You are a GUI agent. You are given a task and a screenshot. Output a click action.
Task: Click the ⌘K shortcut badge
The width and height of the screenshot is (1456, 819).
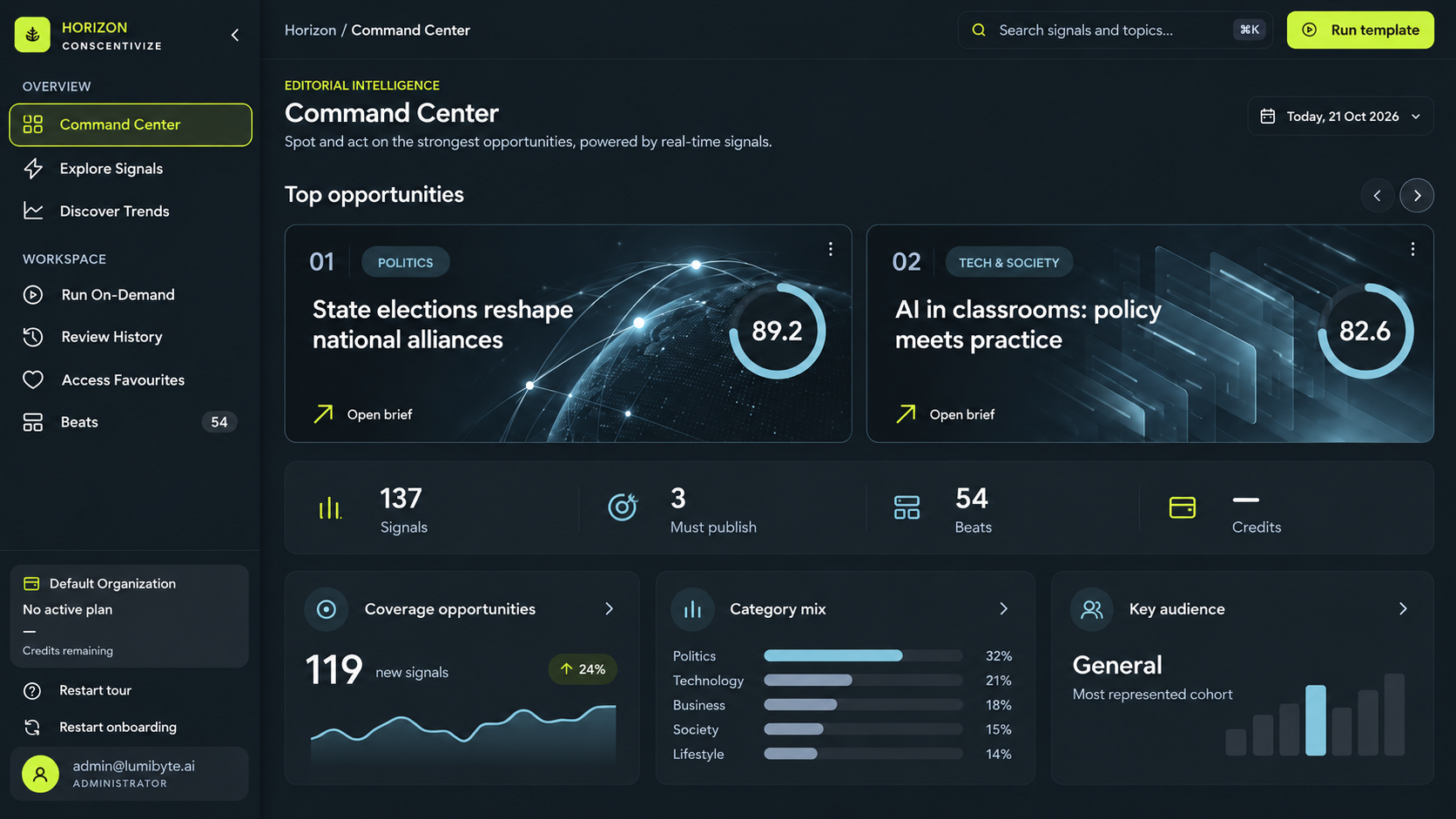(1249, 30)
